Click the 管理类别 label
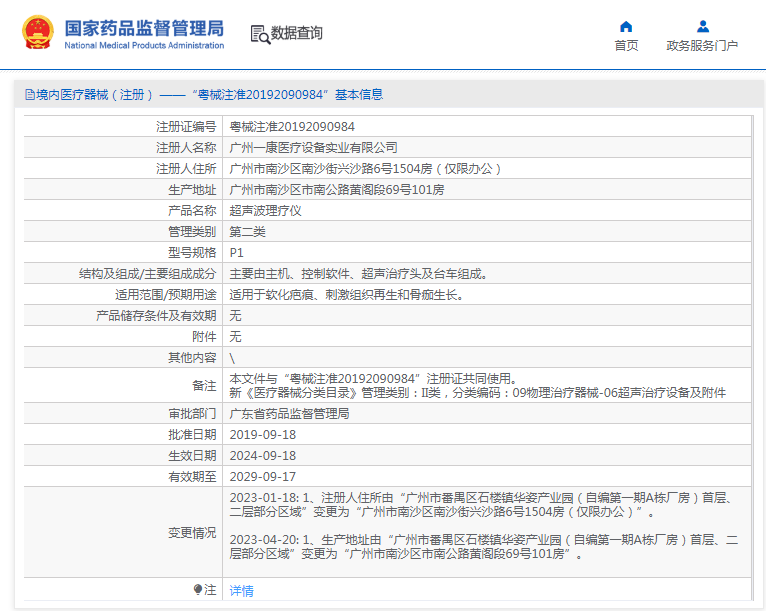 click(x=192, y=232)
